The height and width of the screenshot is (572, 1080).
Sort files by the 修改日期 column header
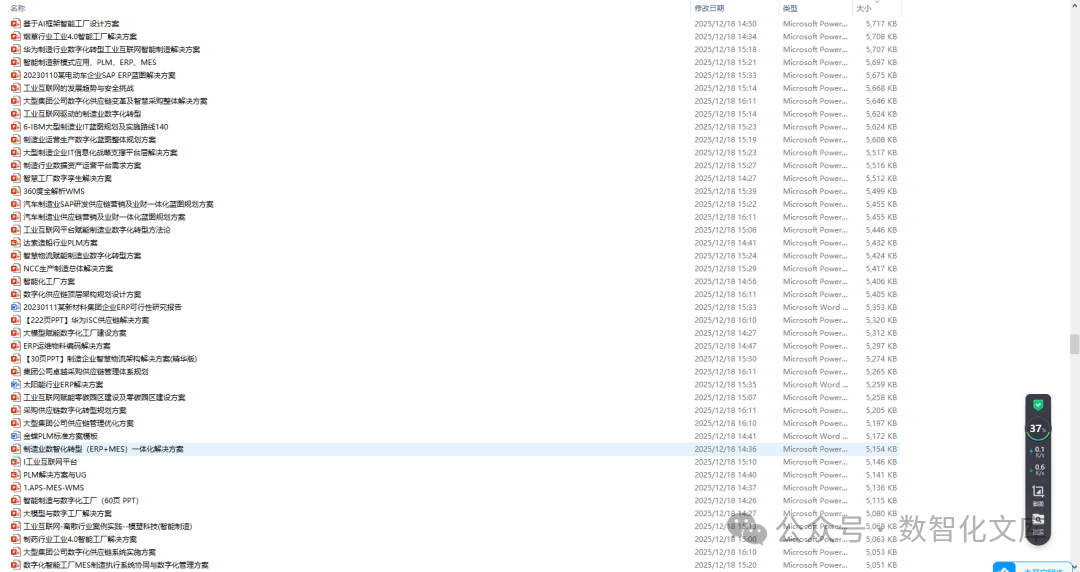(x=709, y=8)
